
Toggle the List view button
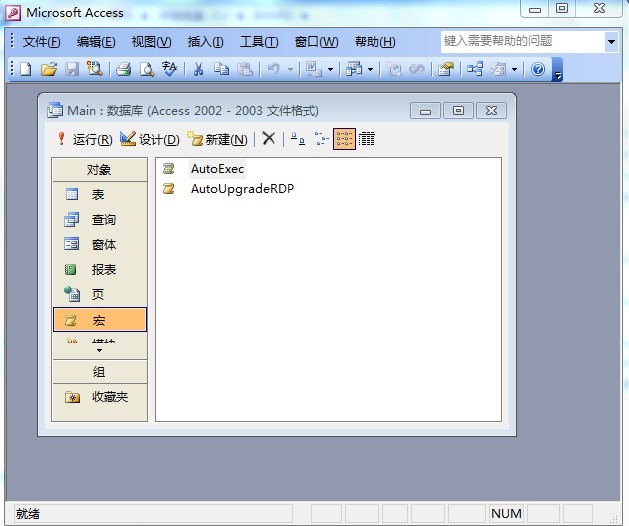[x=344, y=139]
